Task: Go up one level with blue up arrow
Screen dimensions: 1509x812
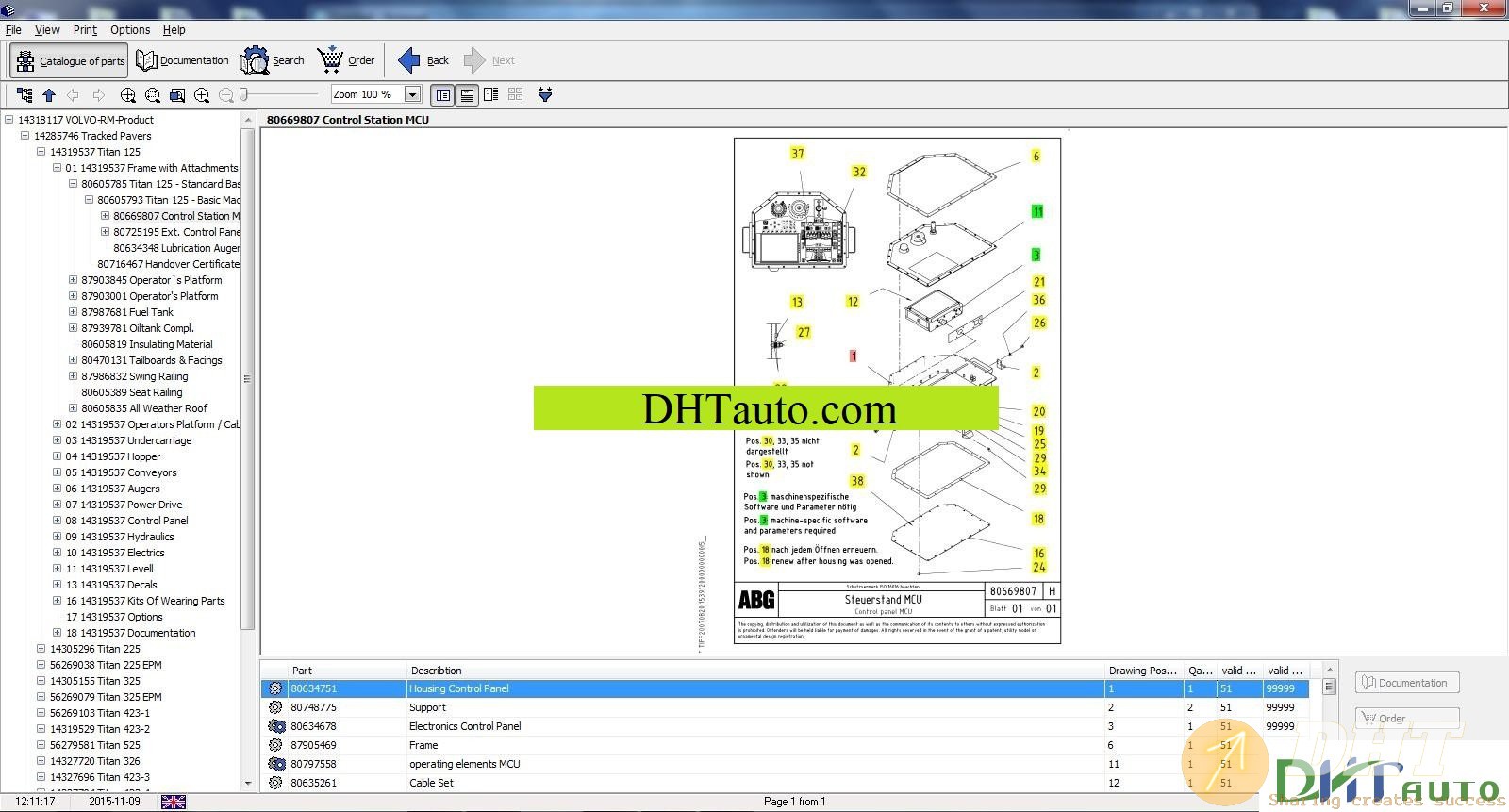Action: coord(49,94)
